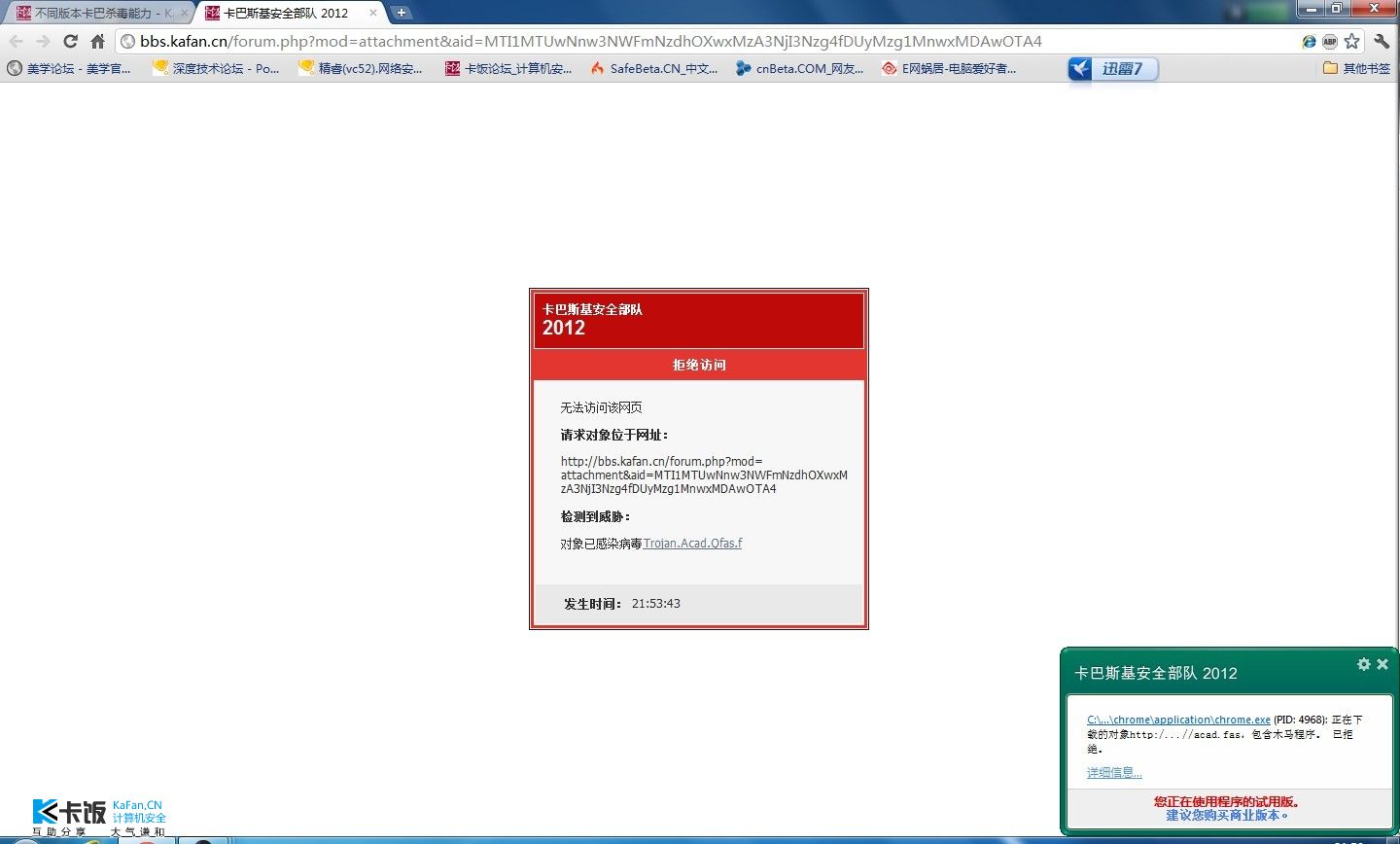Click the 迅雷7 Thunder download button
This screenshot has height=844, width=1400.
click(1113, 69)
